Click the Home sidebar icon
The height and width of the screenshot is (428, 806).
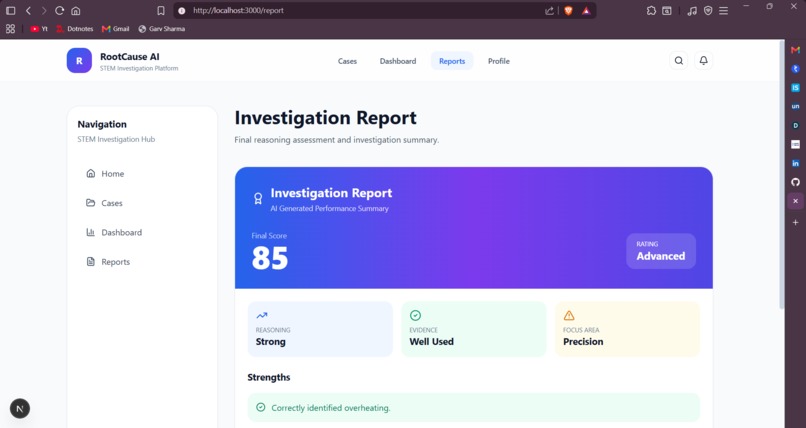coord(90,173)
